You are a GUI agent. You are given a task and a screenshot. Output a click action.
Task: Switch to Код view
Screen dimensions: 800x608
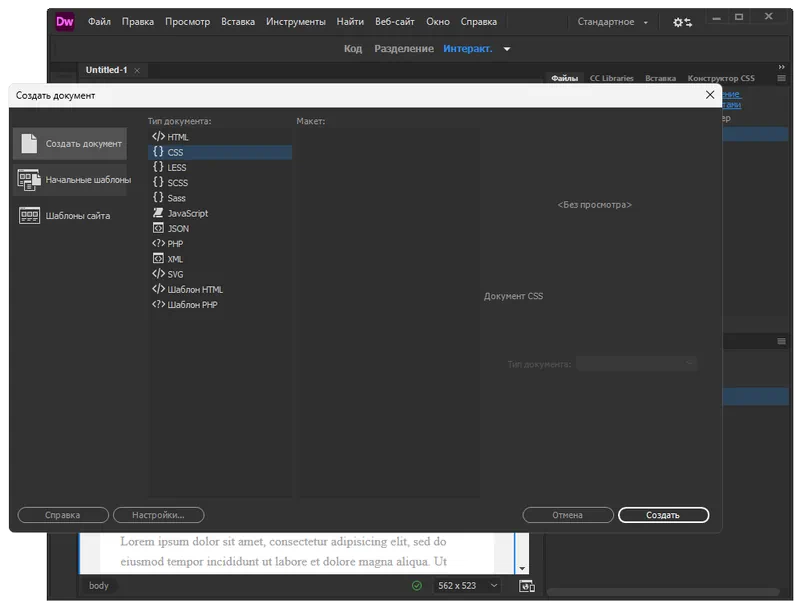(353, 49)
